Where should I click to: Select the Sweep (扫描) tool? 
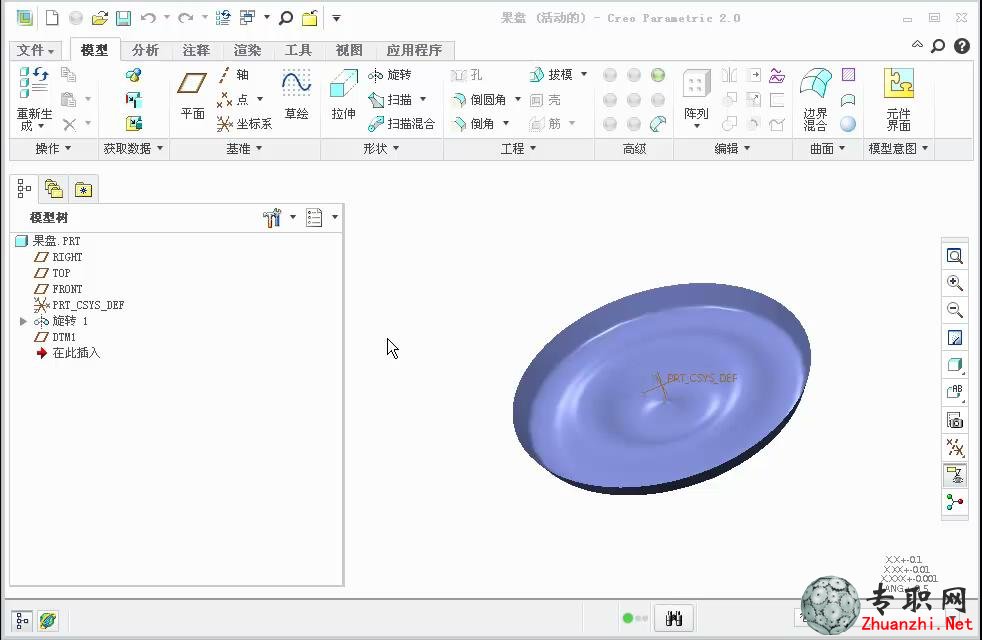click(390, 100)
